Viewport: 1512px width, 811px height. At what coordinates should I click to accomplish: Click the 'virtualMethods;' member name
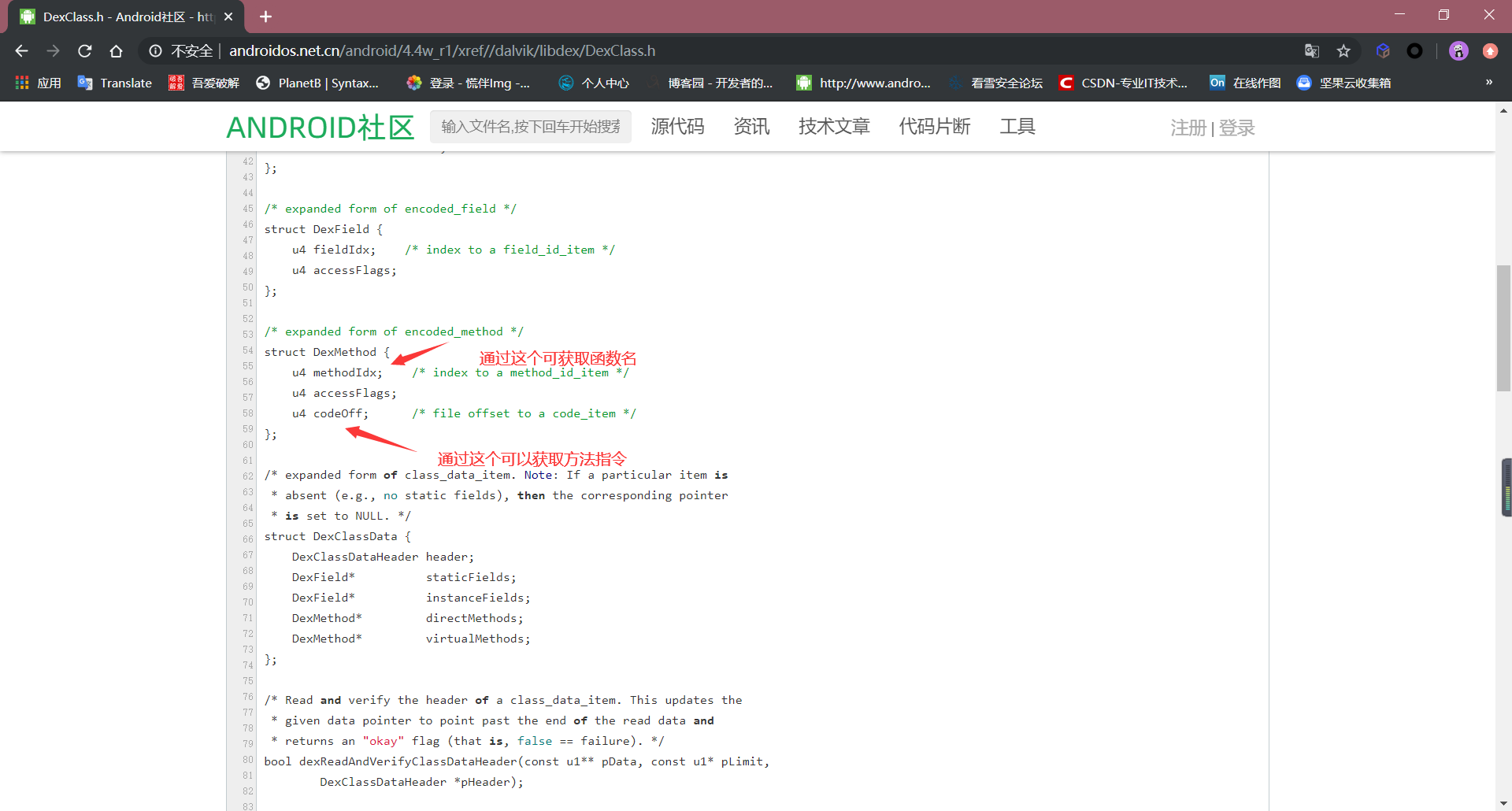click(x=478, y=639)
